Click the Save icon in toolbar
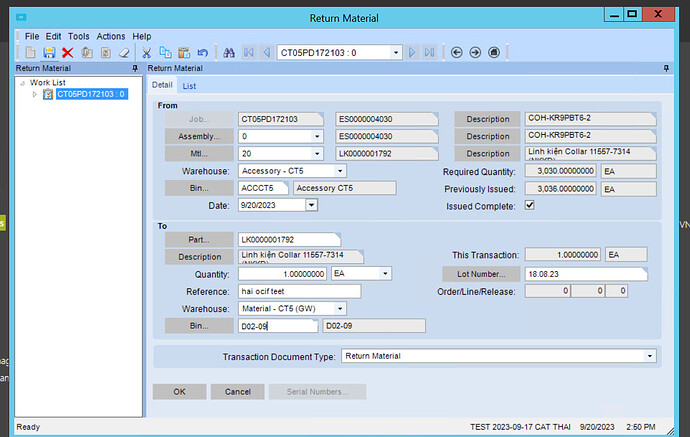 pyautogui.click(x=50, y=52)
